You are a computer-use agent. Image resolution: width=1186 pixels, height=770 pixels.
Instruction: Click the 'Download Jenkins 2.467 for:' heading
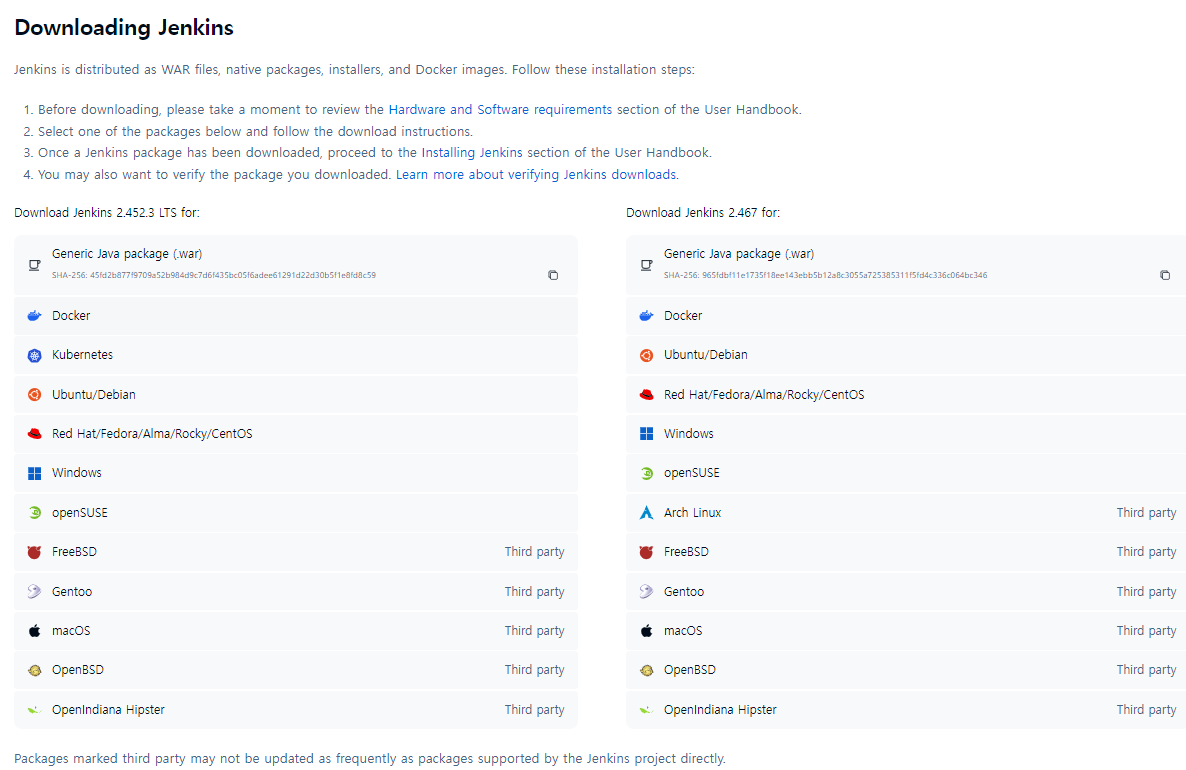coord(703,213)
